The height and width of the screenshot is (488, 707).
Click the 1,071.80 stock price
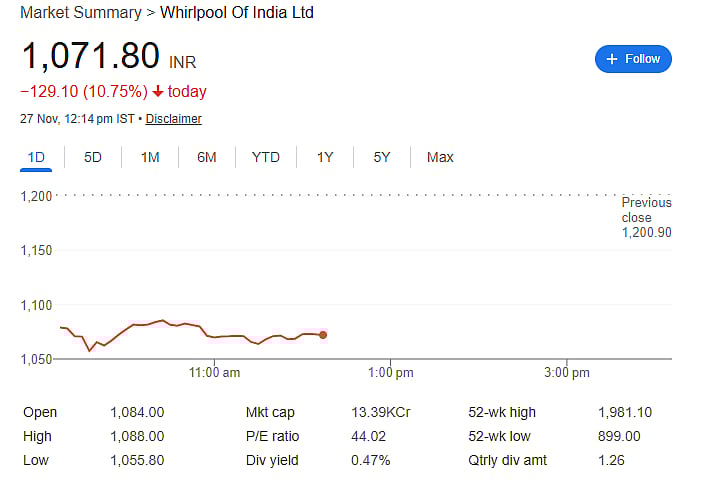pyautogui.click(x=91, y=55)
